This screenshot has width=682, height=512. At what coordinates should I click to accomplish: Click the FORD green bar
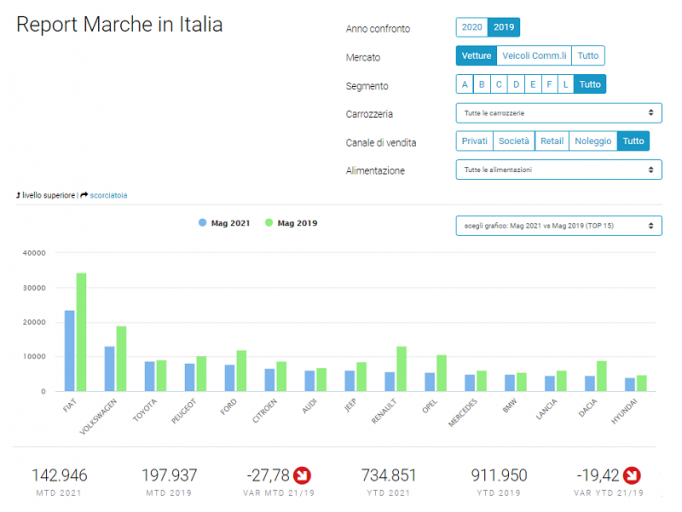pyautogui.click(x=241, y=371)
